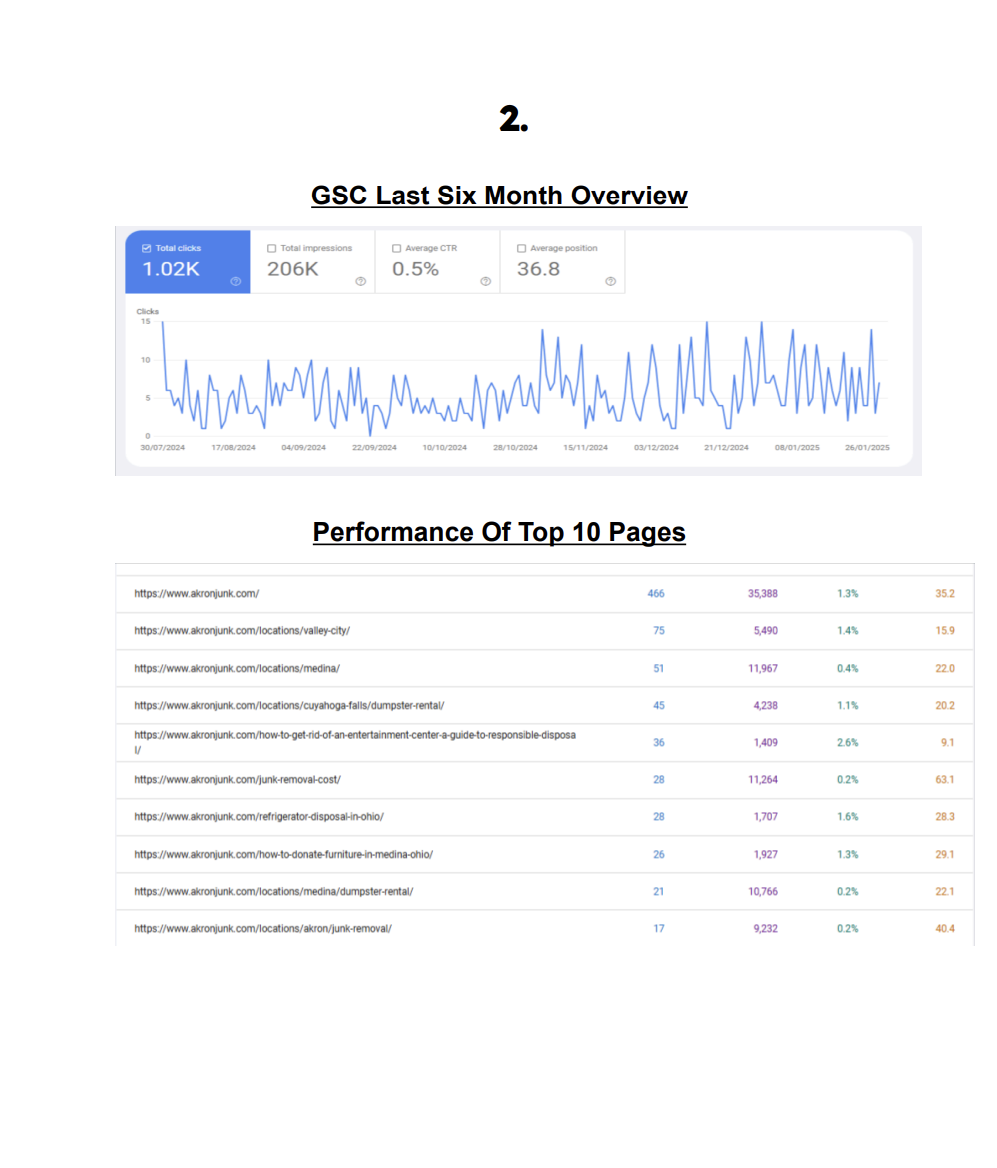Click the how-to-donate-furniture-in-medina-ohio URL
This screenshot has width=997, height=1168.
(x=283, y=854)
